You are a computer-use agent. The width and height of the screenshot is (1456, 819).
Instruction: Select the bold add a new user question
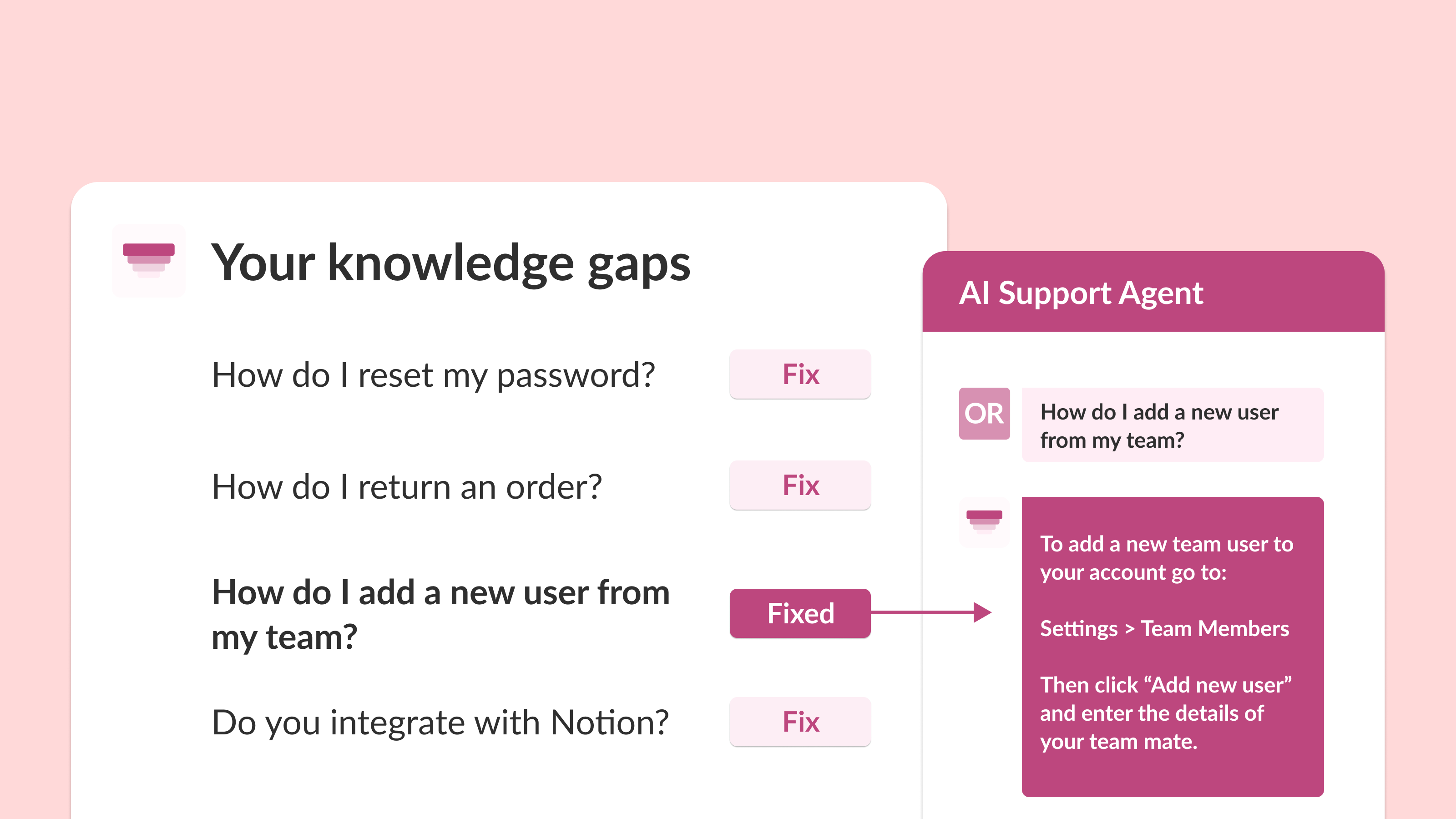pyautogui.click(x=440, y=614)
